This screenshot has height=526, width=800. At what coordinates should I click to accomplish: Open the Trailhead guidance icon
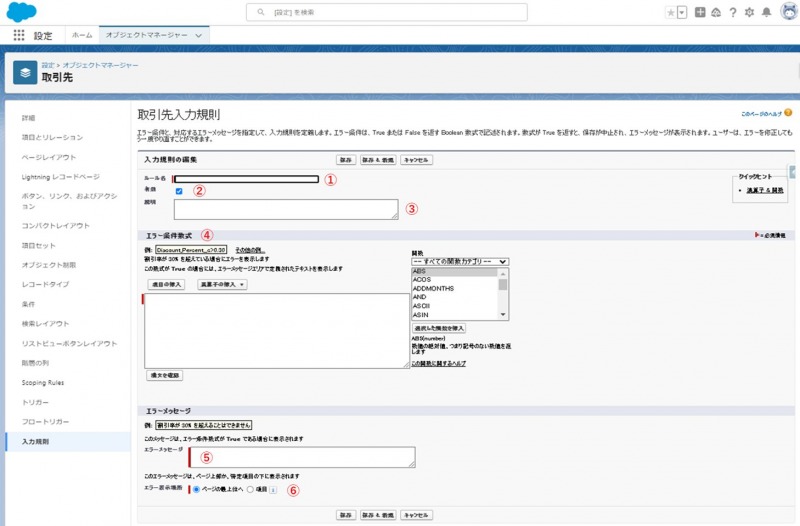[716, 12]
